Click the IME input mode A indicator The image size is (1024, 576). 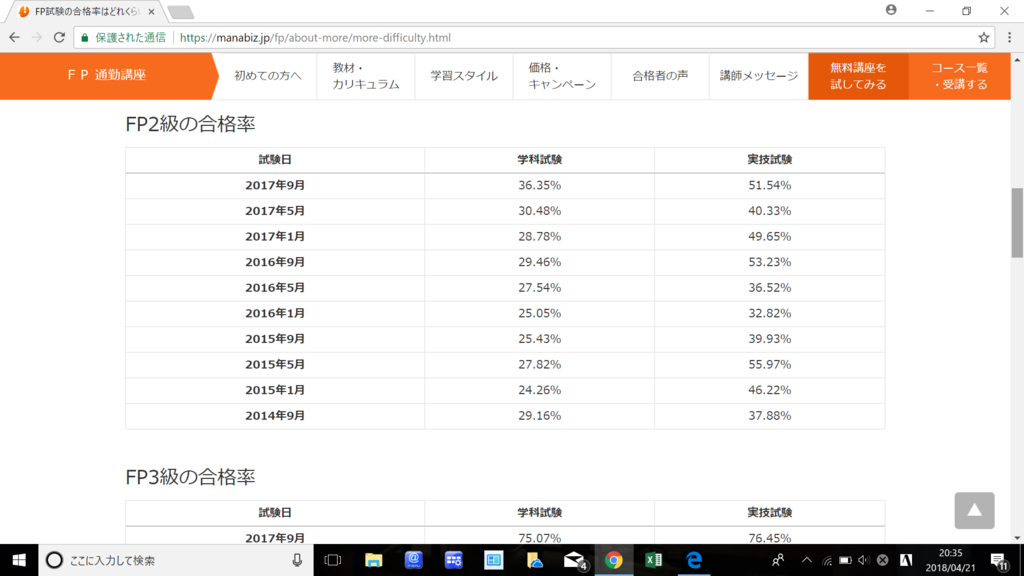pyautogui.click(x=906, y=560)
